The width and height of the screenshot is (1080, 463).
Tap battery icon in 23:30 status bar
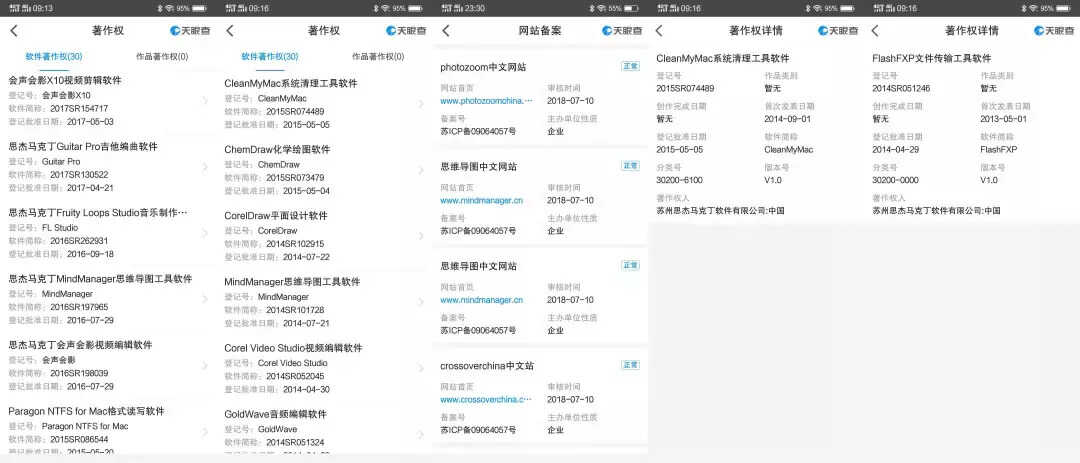coord(633,8)
